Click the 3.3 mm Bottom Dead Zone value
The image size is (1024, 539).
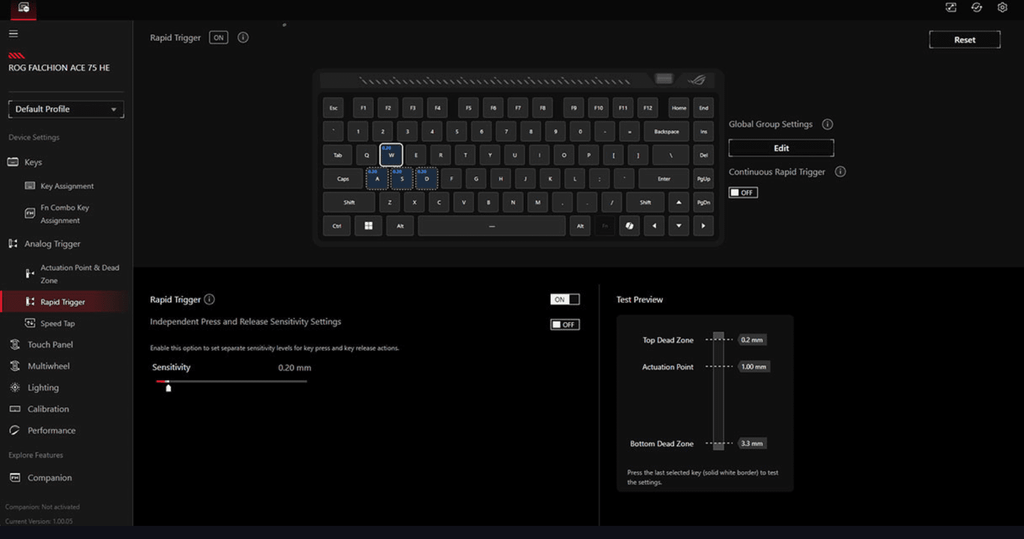pos(752,444)
